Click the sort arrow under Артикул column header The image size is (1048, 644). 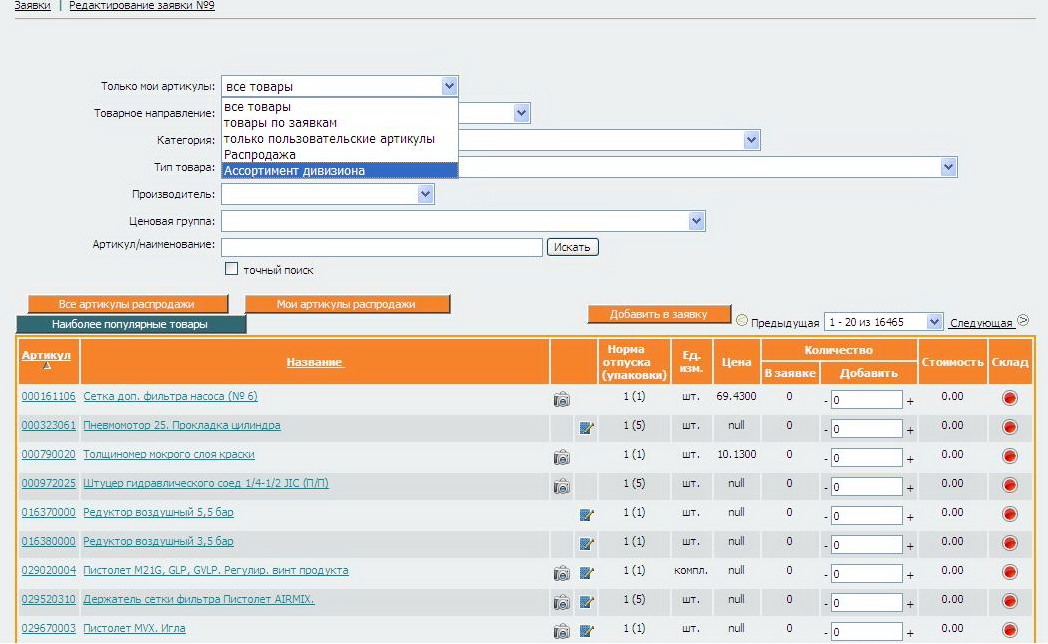coord(46,367)
